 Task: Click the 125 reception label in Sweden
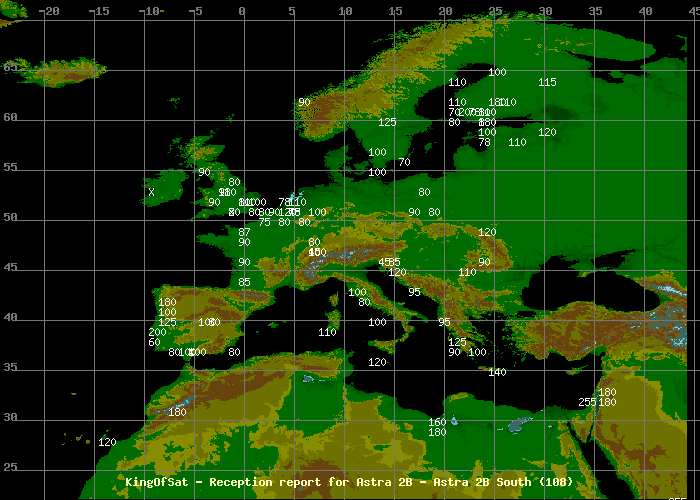pyautogui.click(x=387, y=122)
